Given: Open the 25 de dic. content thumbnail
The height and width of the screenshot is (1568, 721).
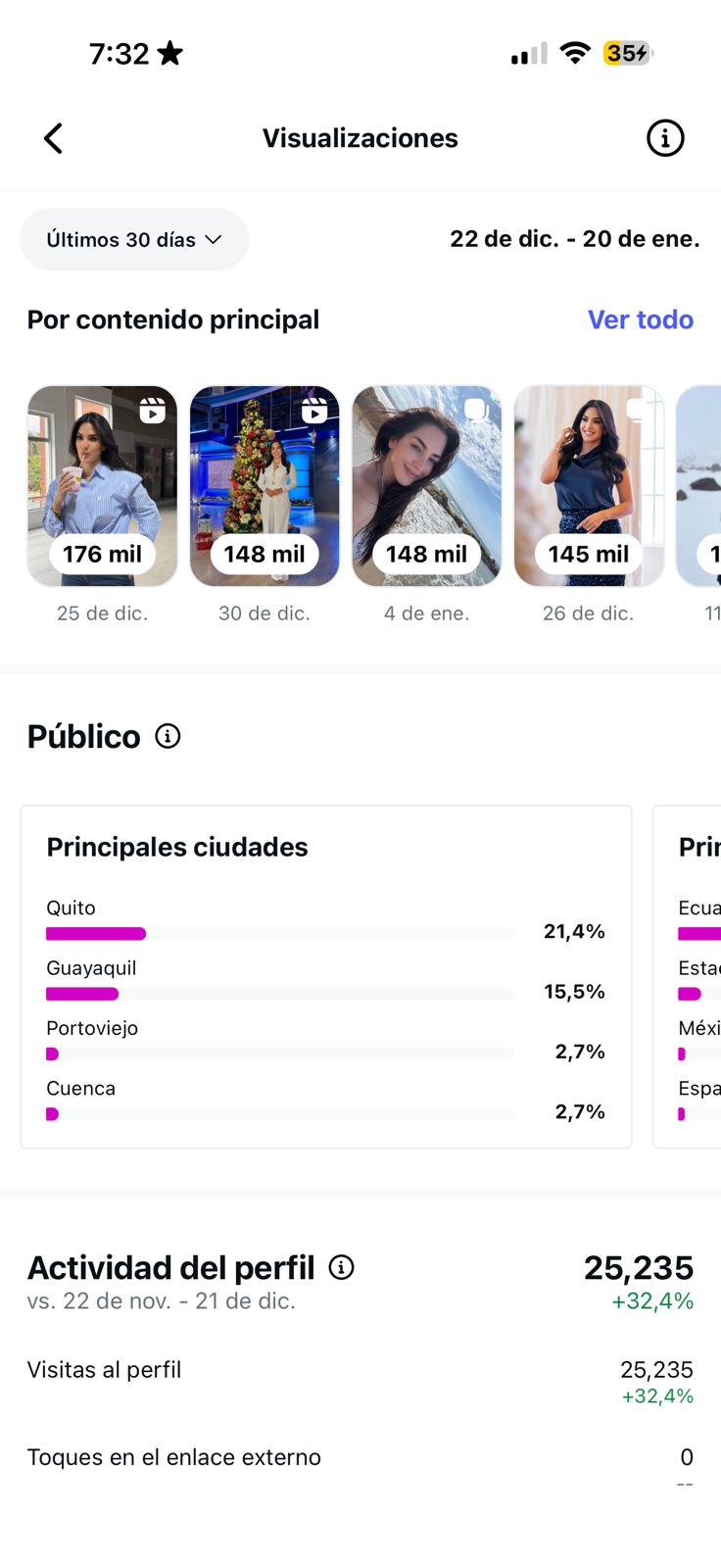Looking at the screenshot, I should pos(103,486).
